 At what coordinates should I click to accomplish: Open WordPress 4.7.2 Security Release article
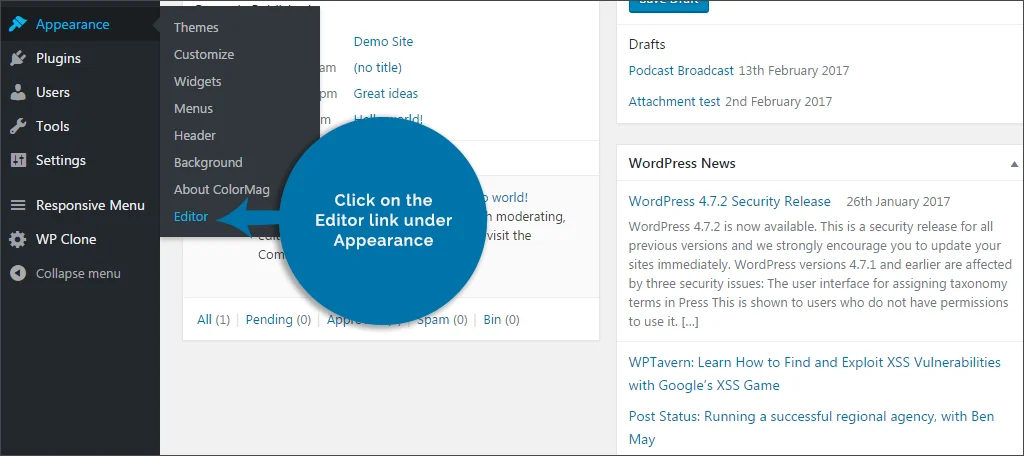tap(729, 201)
